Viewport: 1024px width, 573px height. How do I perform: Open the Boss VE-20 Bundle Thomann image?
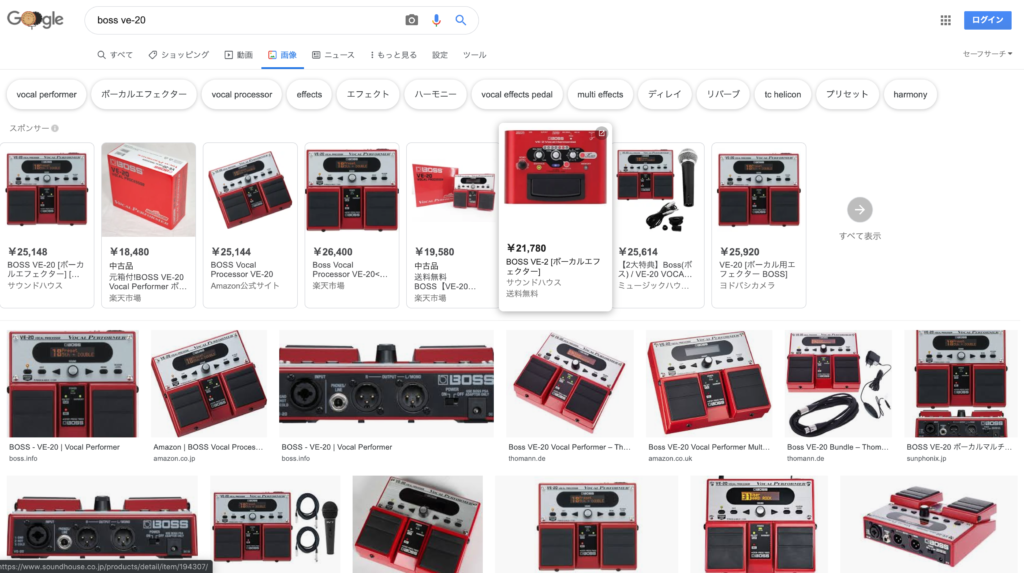pyautogui.click(x=839, y=384)
